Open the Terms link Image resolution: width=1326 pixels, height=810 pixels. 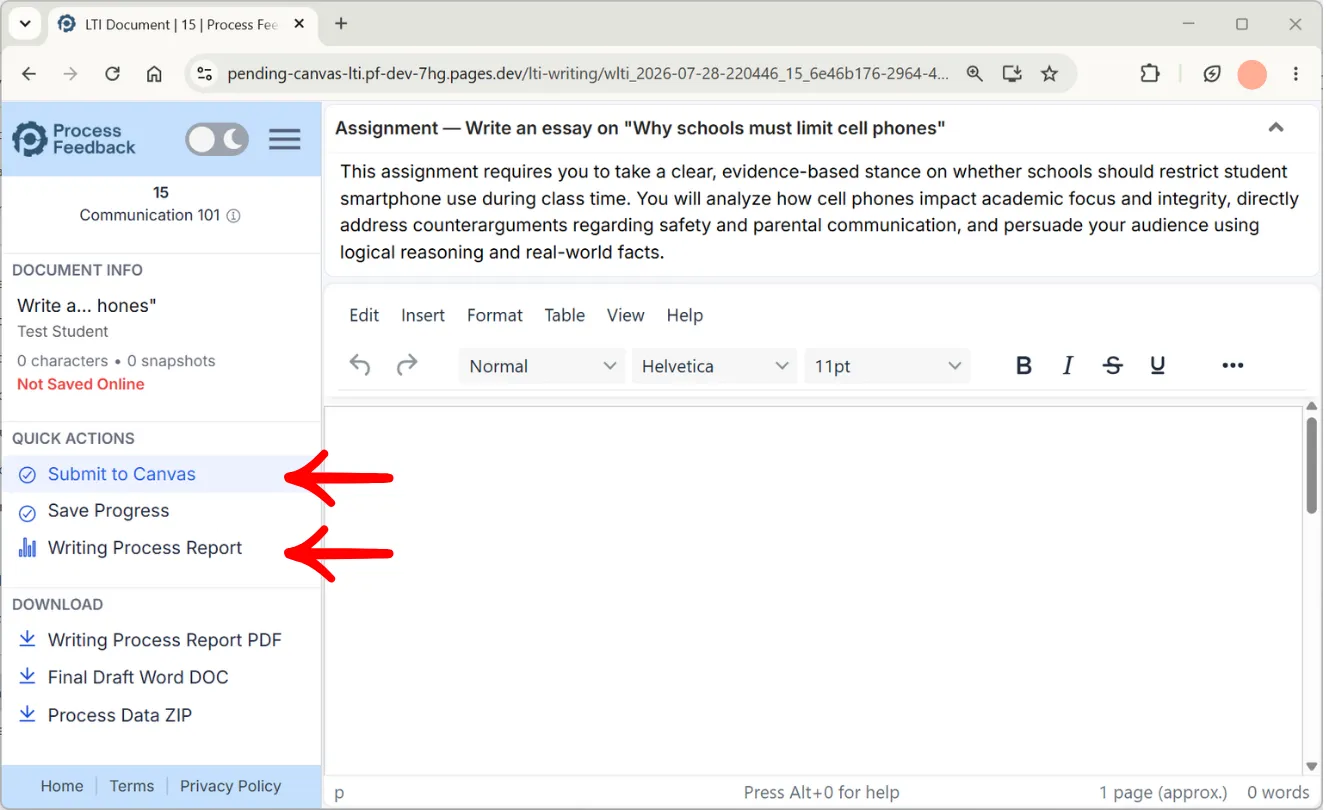click(x=132, y=786)
